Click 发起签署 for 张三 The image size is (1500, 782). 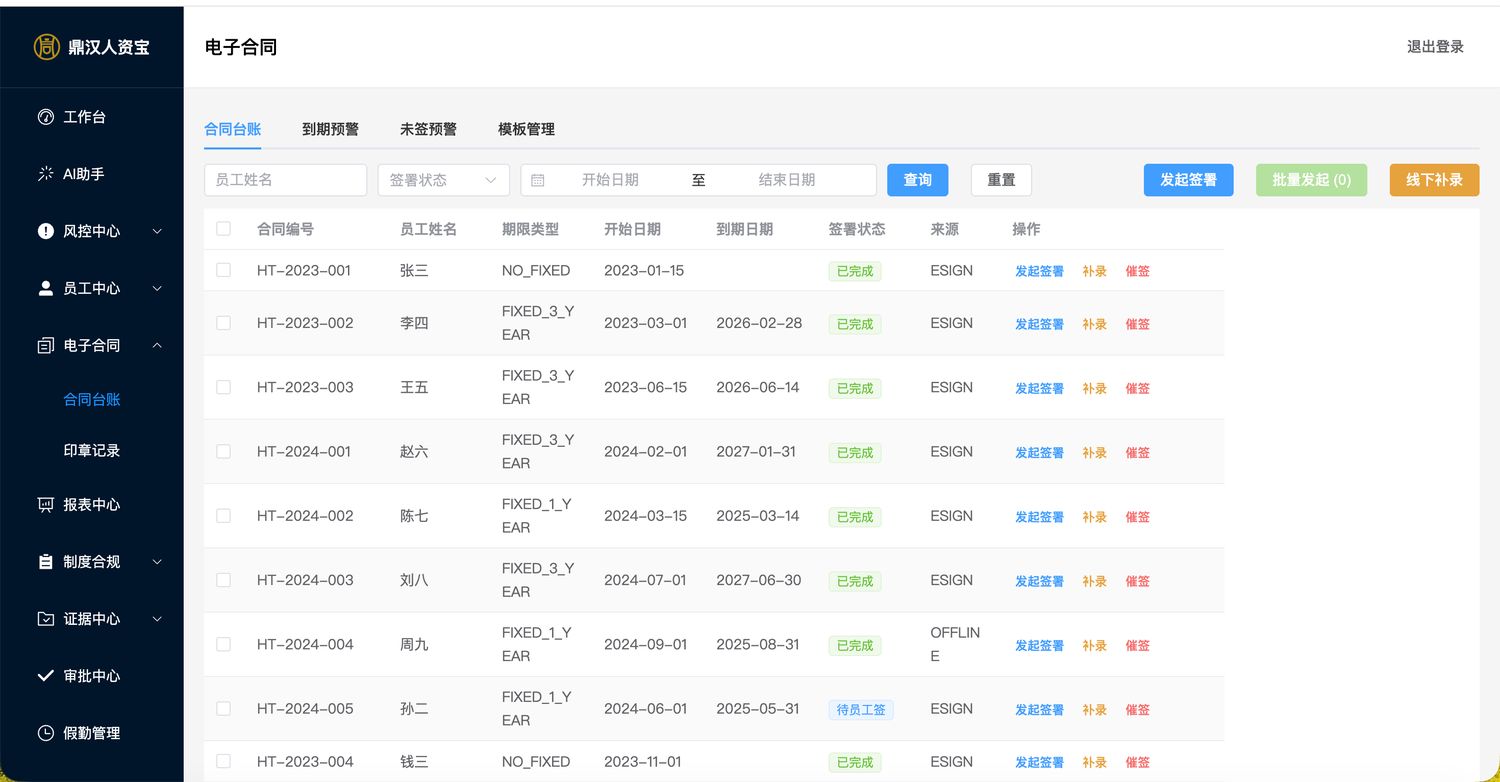(x=1039, y=271)
